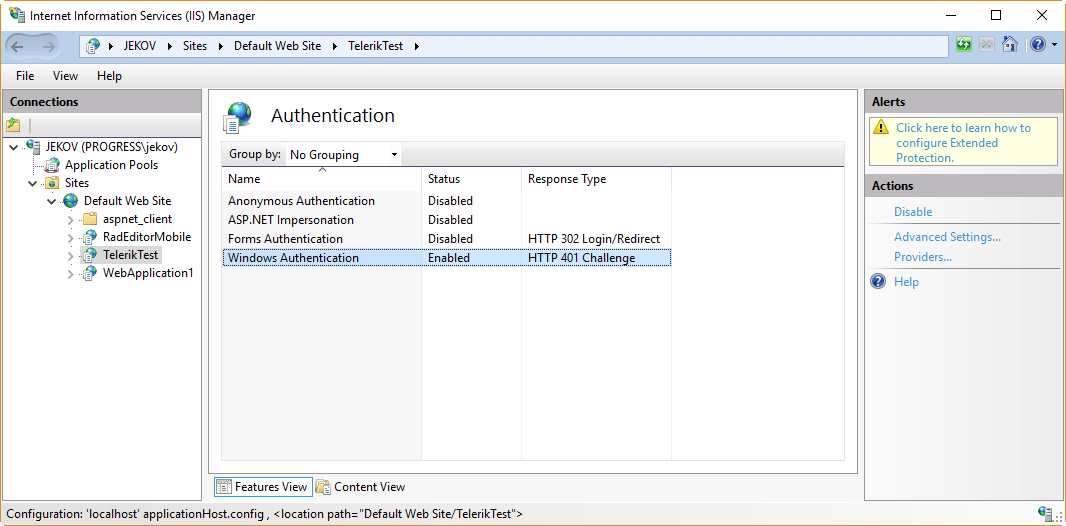
Task: Open Providers action link
Action: point(923,257)
